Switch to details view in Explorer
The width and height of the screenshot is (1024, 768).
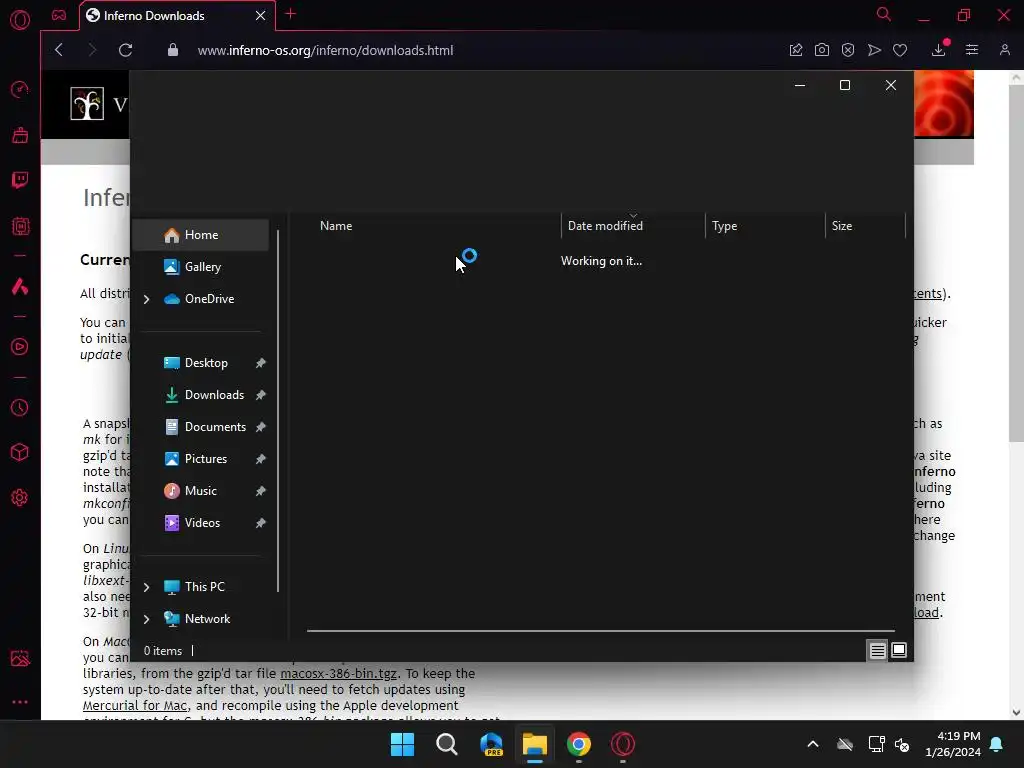point(877,650)
